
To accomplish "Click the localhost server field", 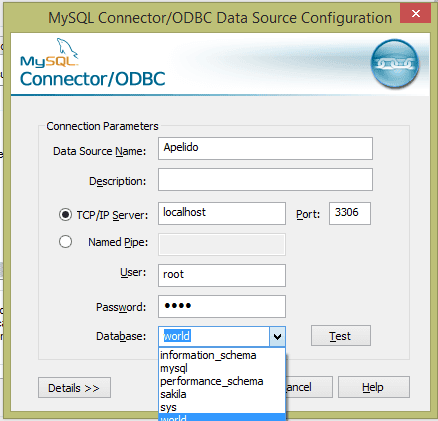I will [x=222, y=213].
